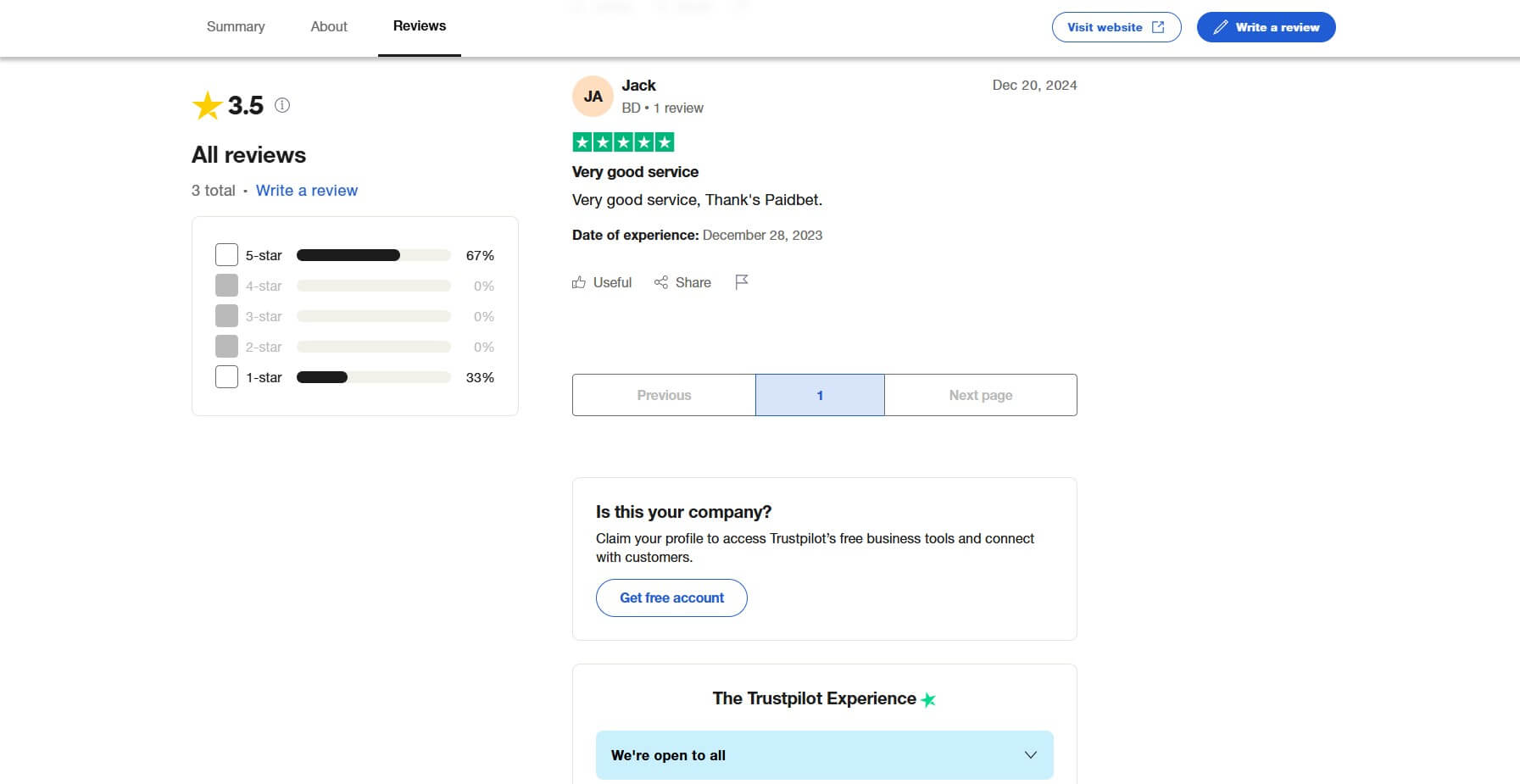Click the info icon next to 3.5 rating
This screenshot has height=784, width=1520.
point(282,105)
